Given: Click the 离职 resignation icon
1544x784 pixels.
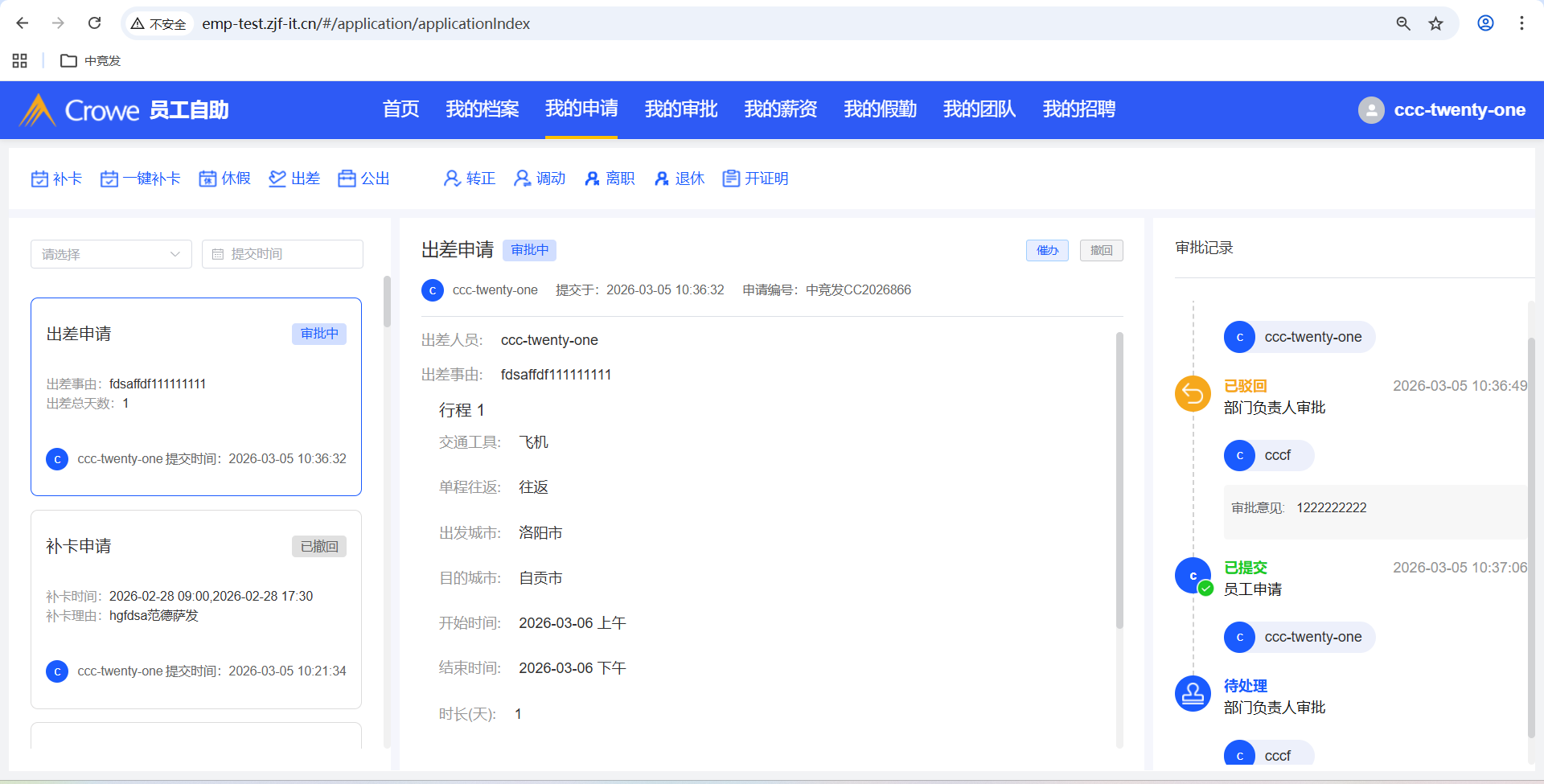Looking at the screenshot, I should [x=593, y=179].
